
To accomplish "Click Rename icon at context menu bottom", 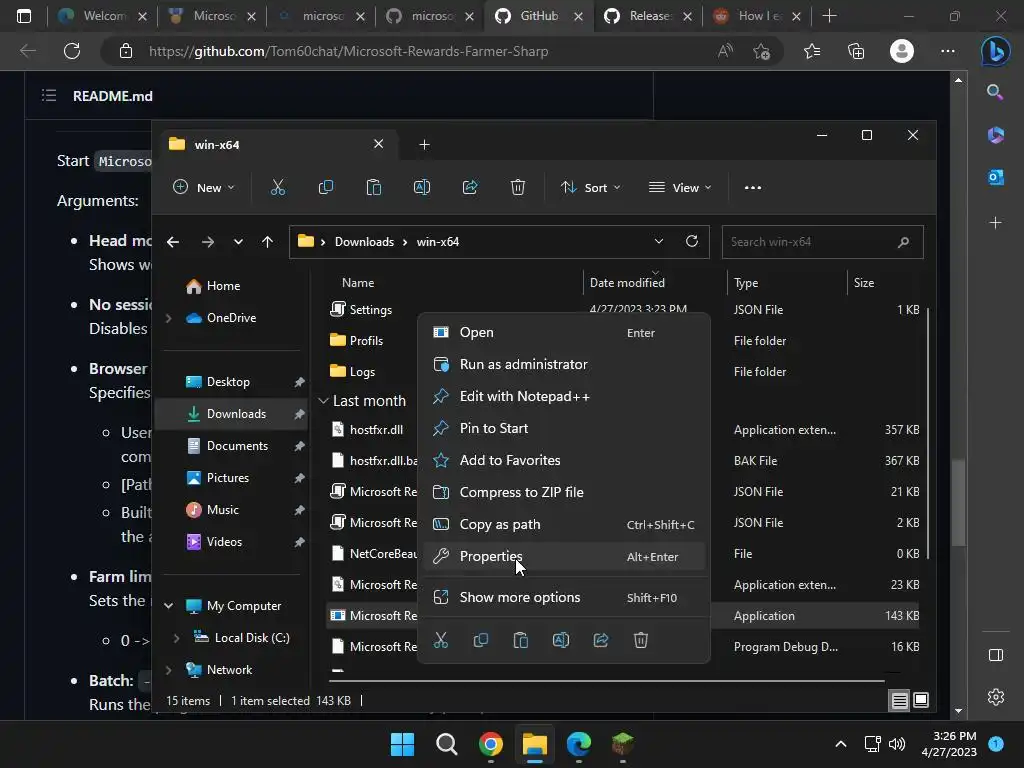I will [x=561, y=640].
